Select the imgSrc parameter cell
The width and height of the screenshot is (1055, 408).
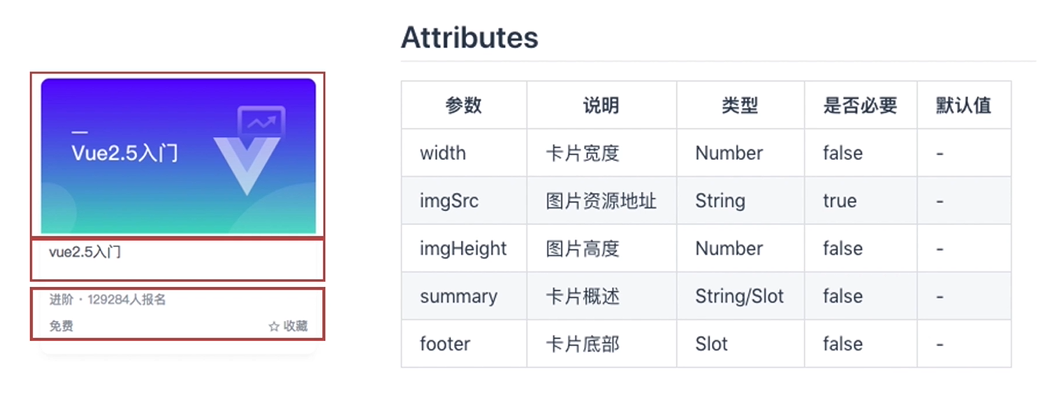(449, 201)
